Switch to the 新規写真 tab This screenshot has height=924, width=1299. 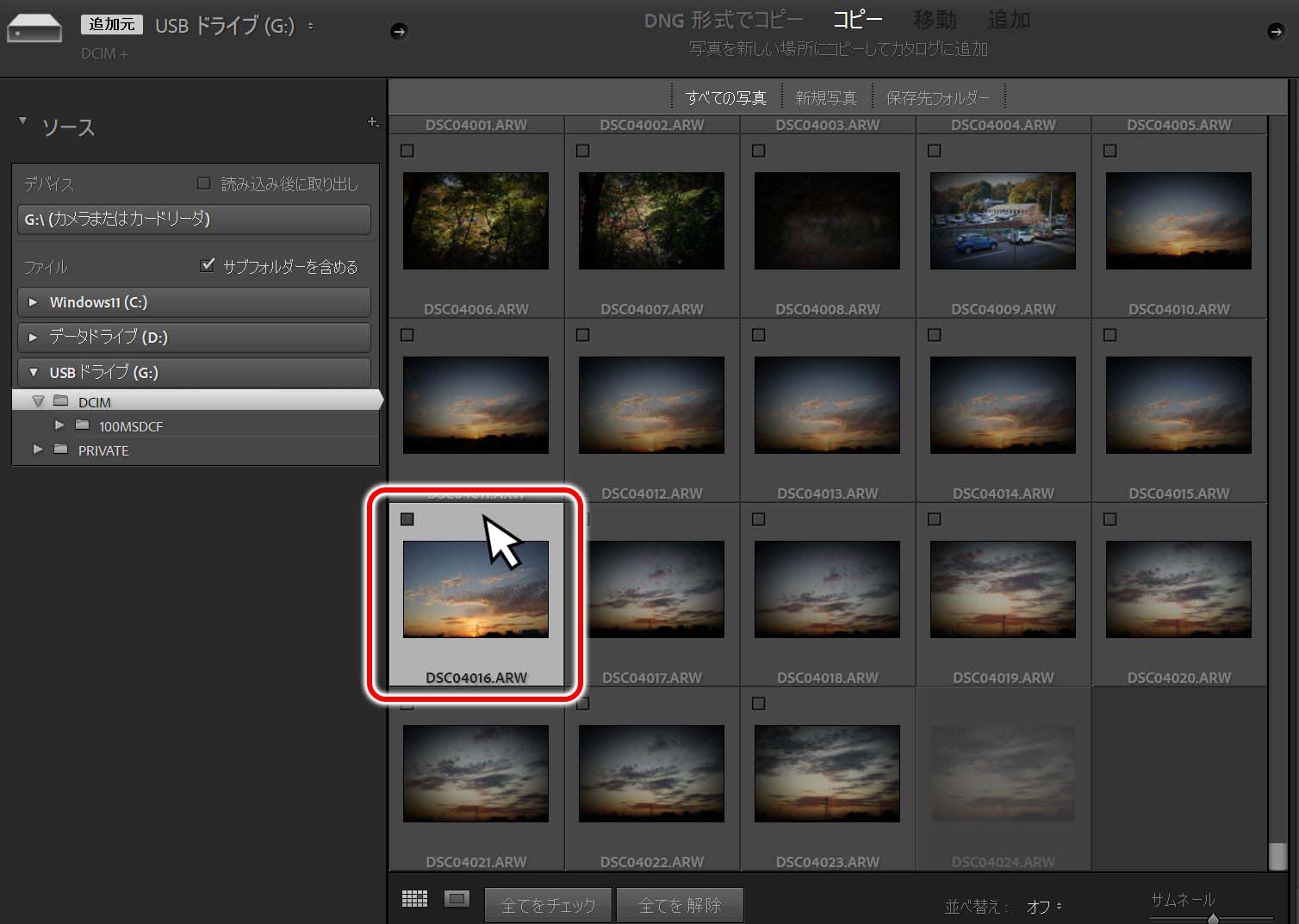pos(826,98)
